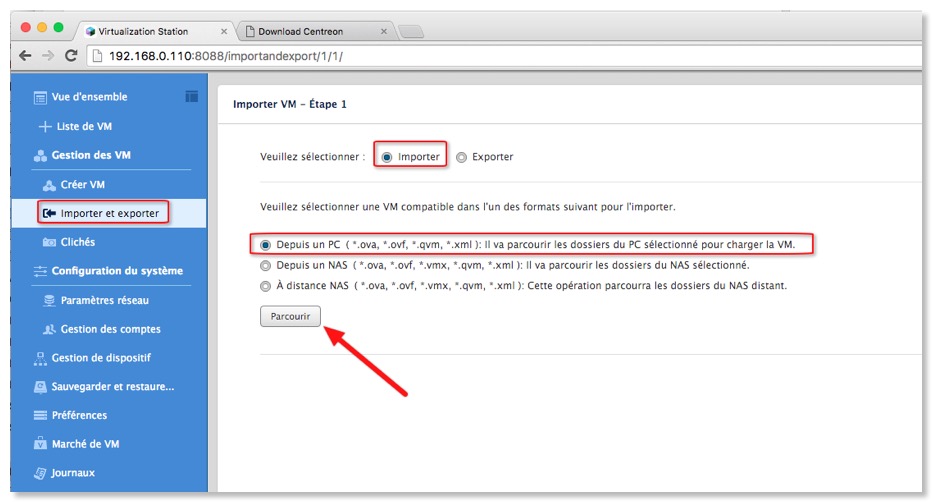932x502 pixels.
Task: Open Importer et exporter menu item
Action: [x=109, y=213]
